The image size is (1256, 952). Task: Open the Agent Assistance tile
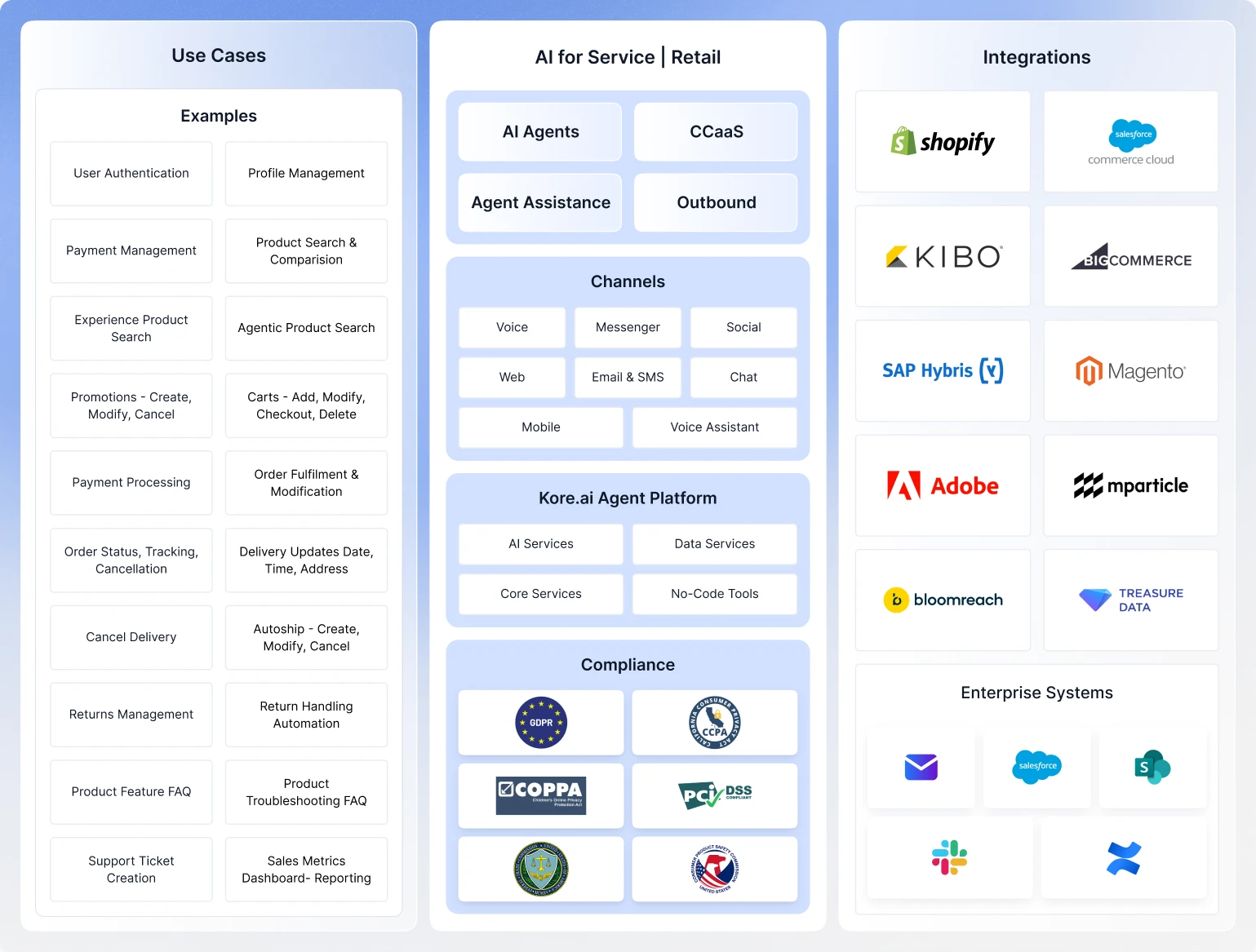540,202
